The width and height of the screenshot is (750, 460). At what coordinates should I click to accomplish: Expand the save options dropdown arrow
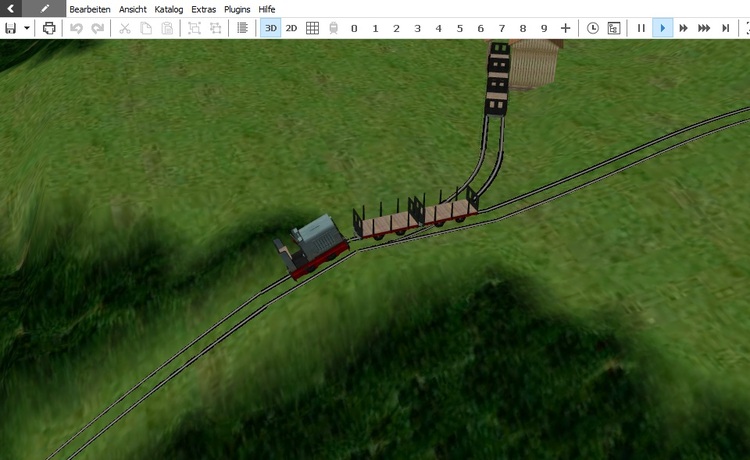click(27, 28)
